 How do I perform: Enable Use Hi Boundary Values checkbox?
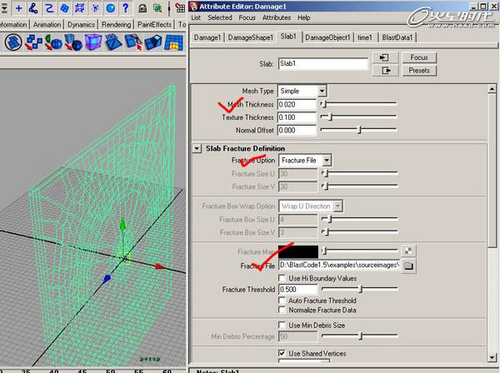click(282, 278)
